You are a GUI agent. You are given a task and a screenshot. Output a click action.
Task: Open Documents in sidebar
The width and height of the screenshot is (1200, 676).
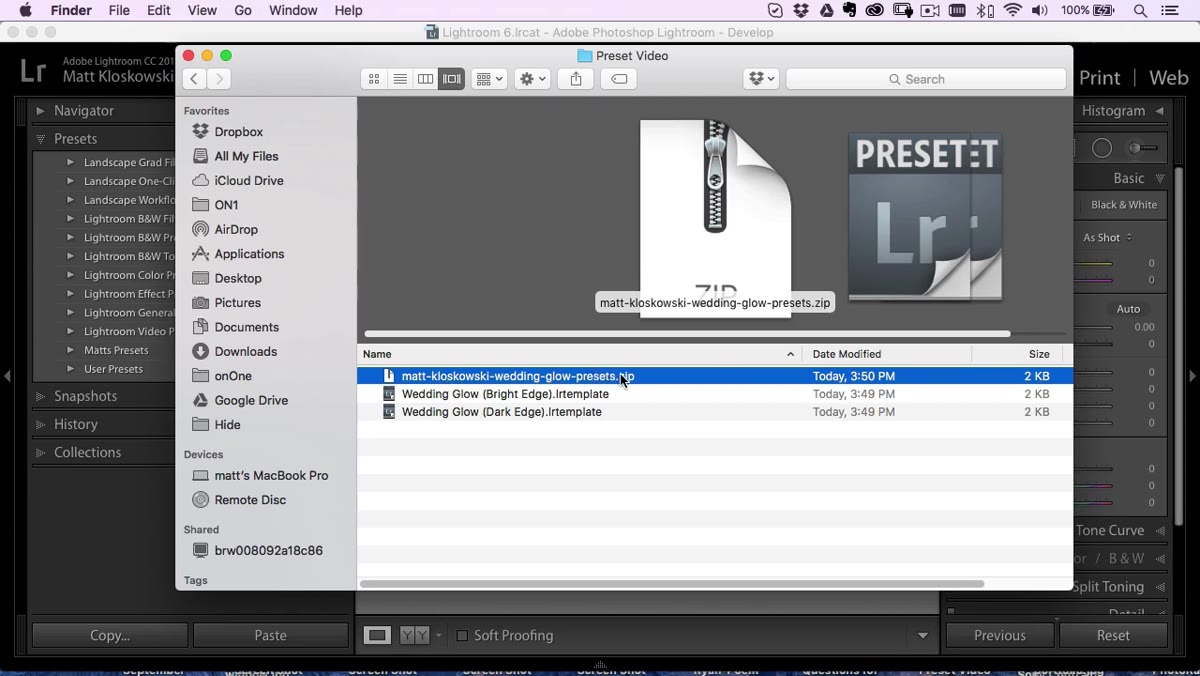(x=246, y=327)
